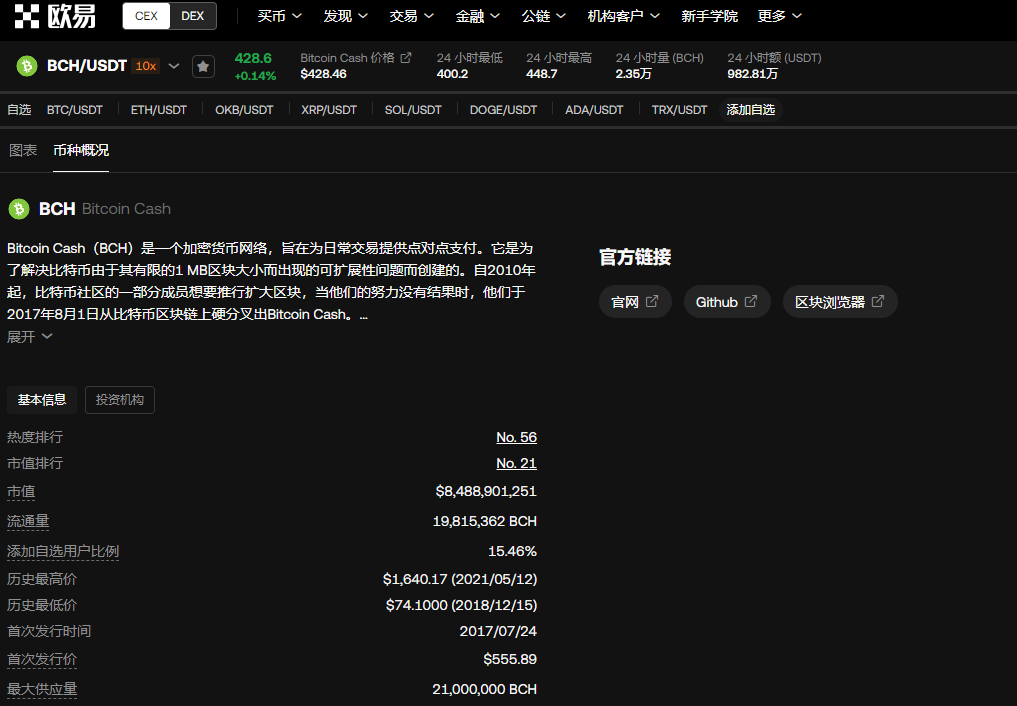Switch to the 图表 tab
Viewport: 1017px width, 706px height.
point(23,150)
